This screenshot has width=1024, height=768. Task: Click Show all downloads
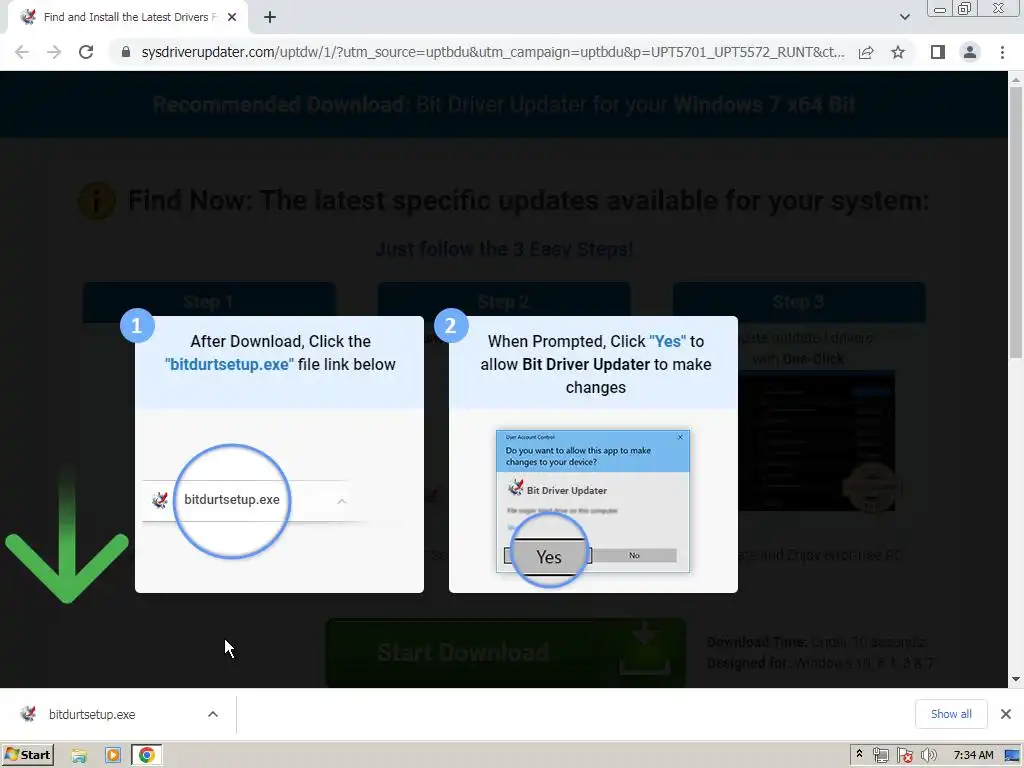point(951,714)
